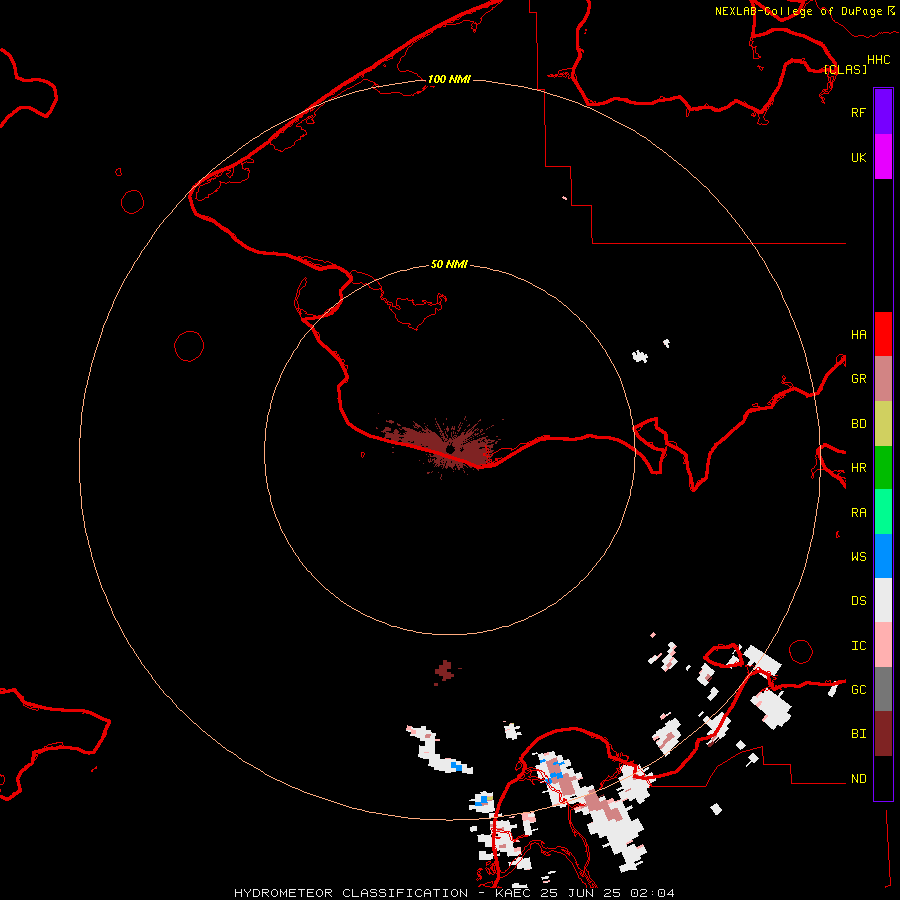The width and height of the screenshot is (900, 900).
Task: Click the UK legend label
Action: (x=858, y=157)
